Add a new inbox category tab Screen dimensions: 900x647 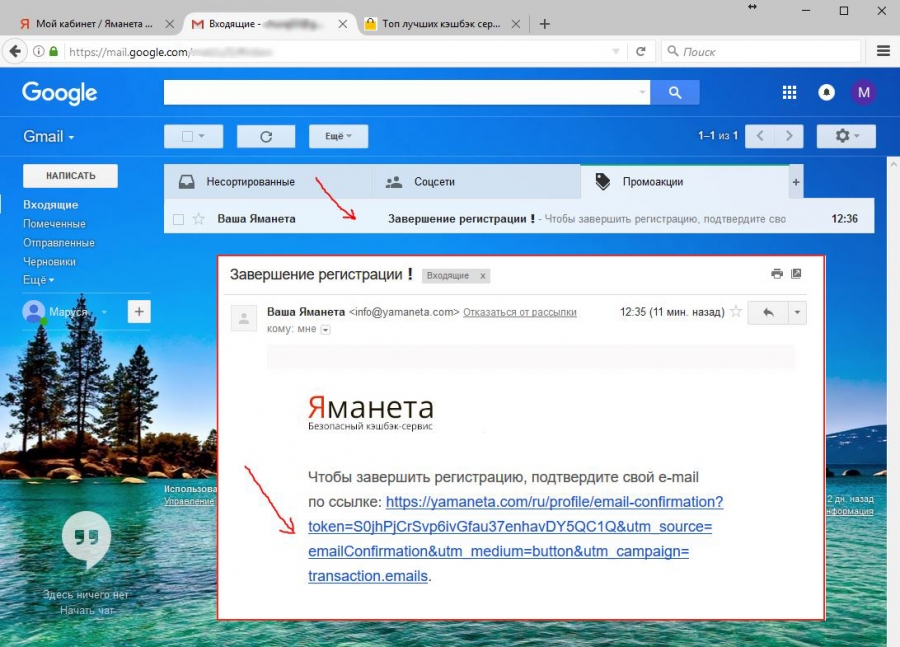(x=796, y=182)
